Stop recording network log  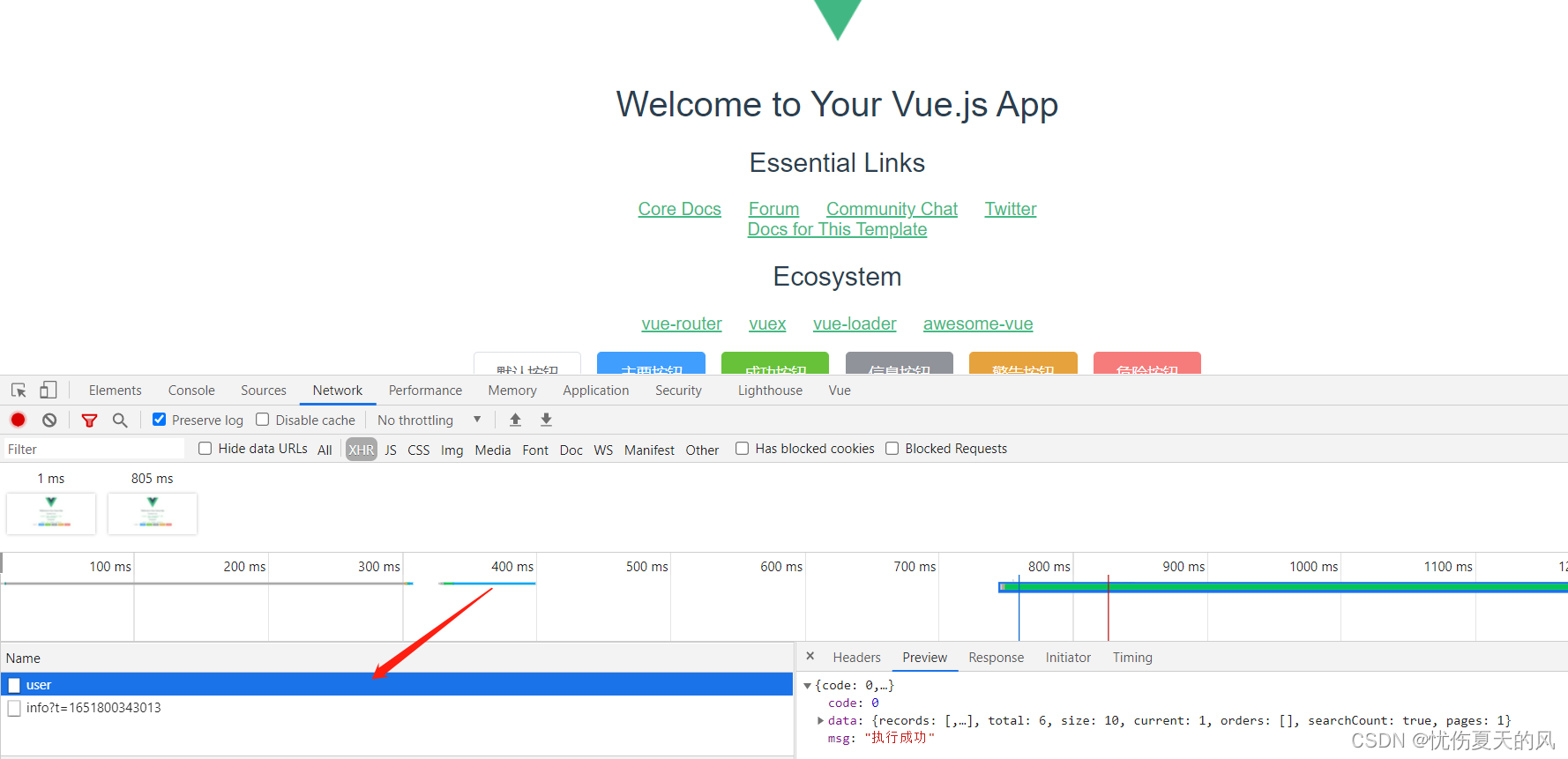click(18, 420)
